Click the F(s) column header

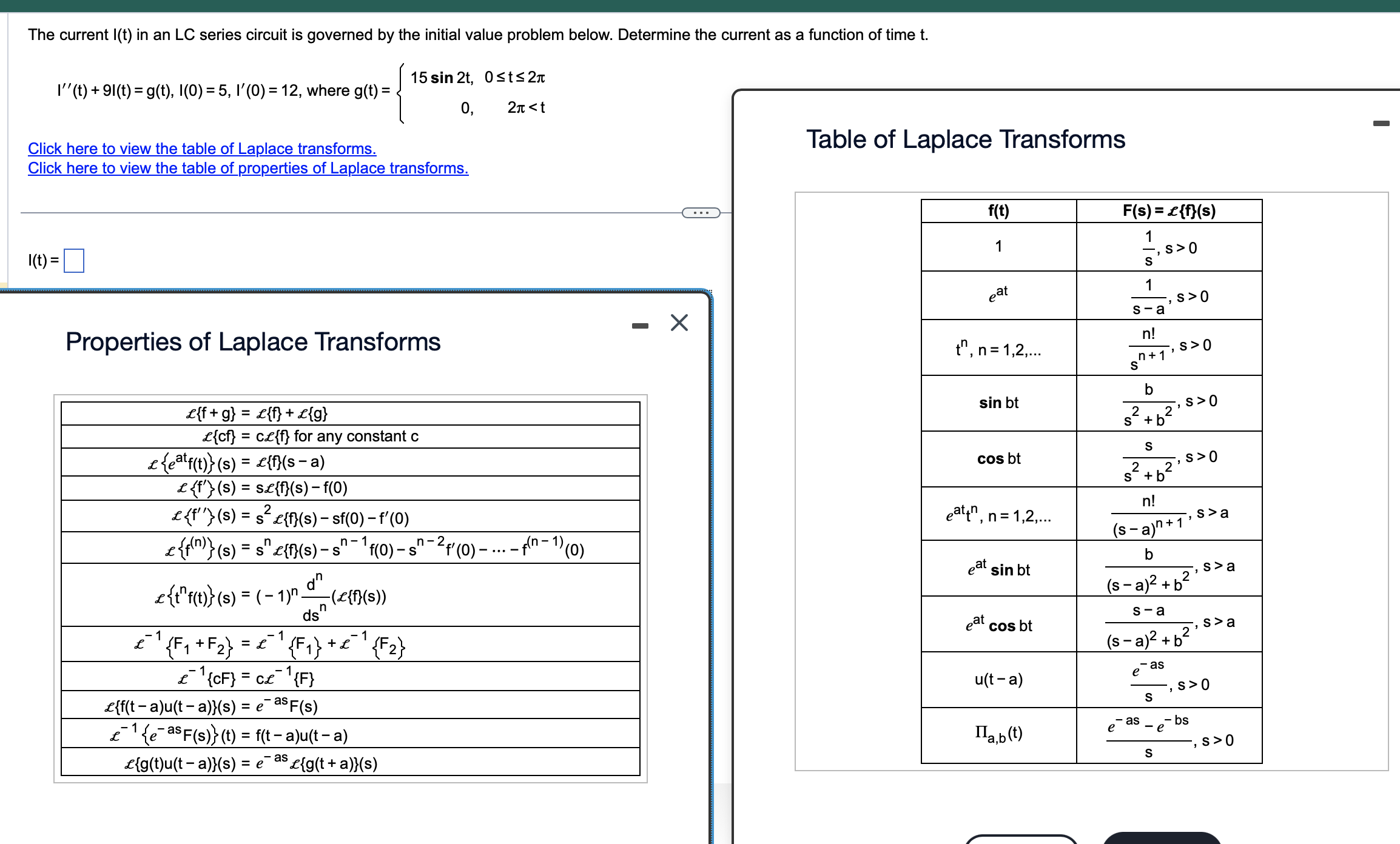[1169, 211]
